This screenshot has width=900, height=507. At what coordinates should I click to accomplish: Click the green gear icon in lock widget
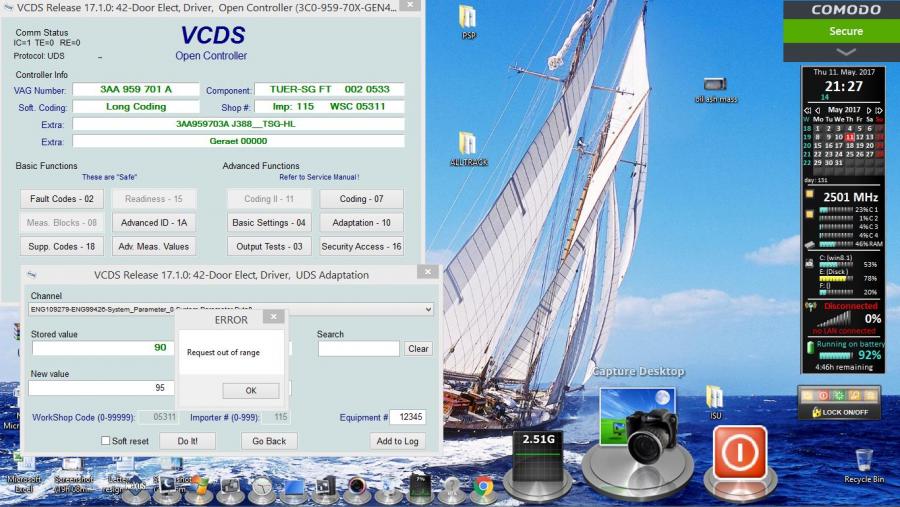pyautogui.click(x=839, y=396)
